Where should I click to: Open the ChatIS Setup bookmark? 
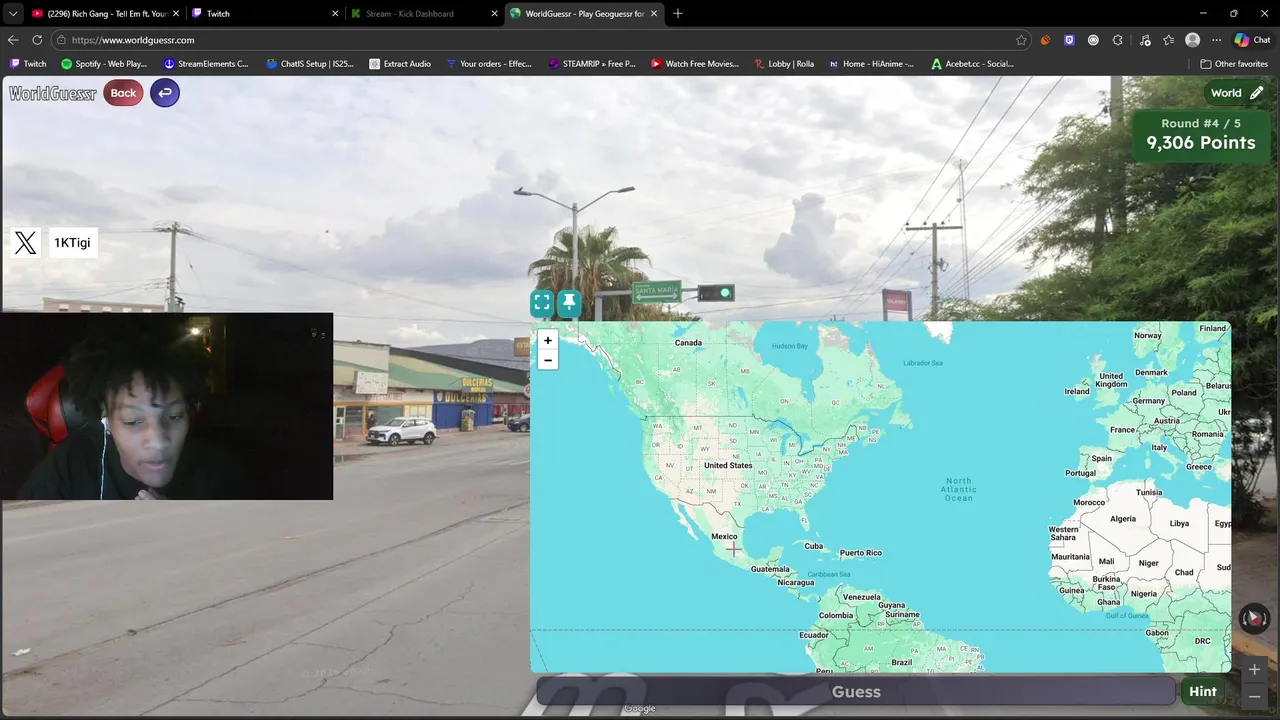310,64
